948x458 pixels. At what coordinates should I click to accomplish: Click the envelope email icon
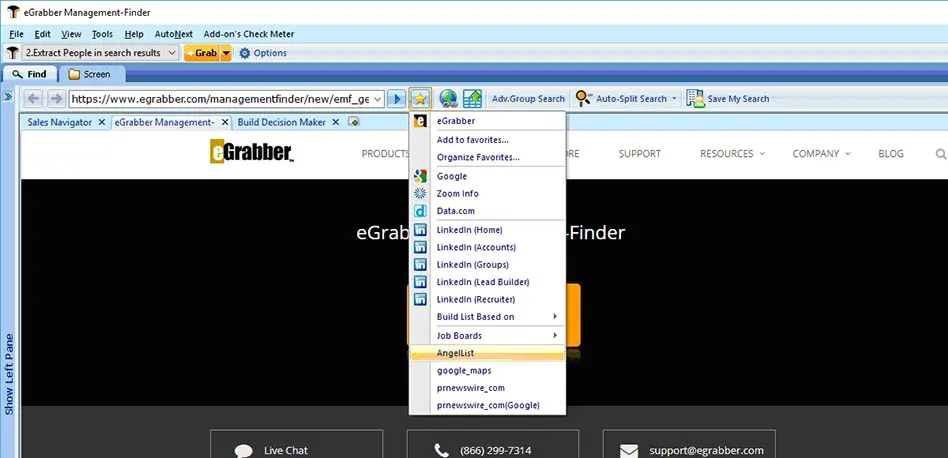(629, 451)
